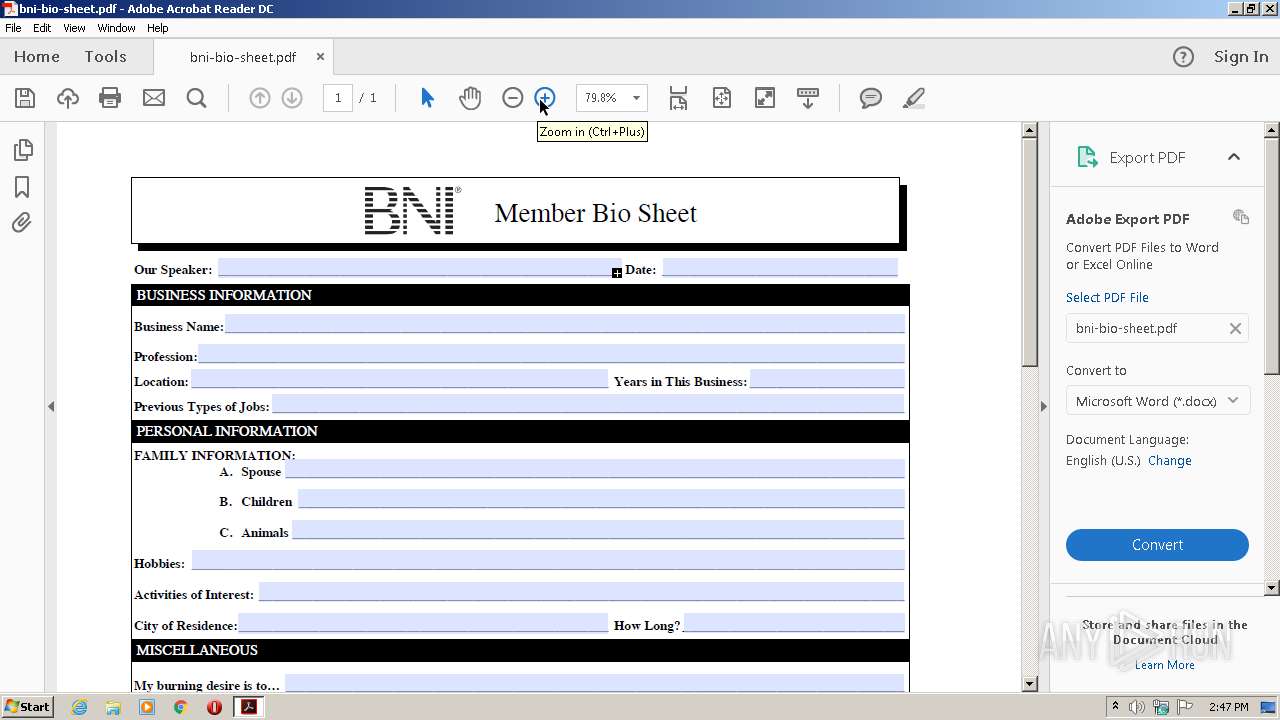Click the upload to cloud icon
Screen dimensions: 1280x720
[68, 98]
